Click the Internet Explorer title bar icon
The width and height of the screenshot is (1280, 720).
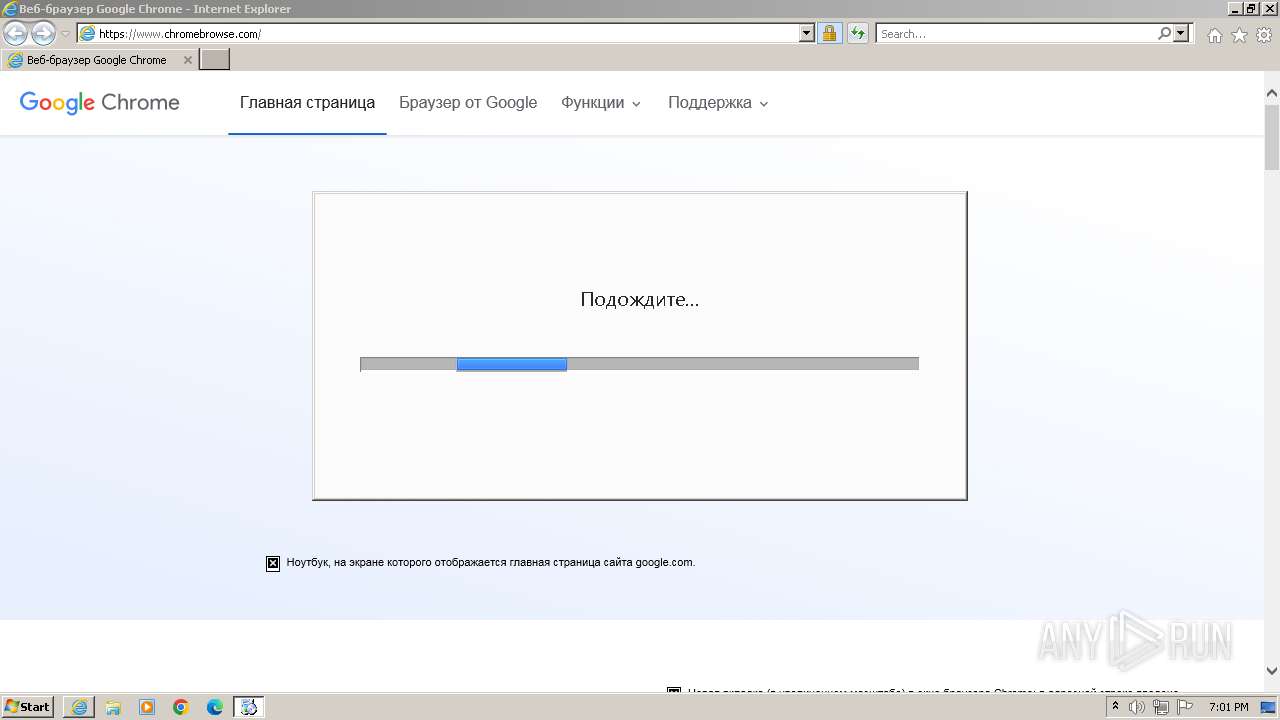click(10, 9)
